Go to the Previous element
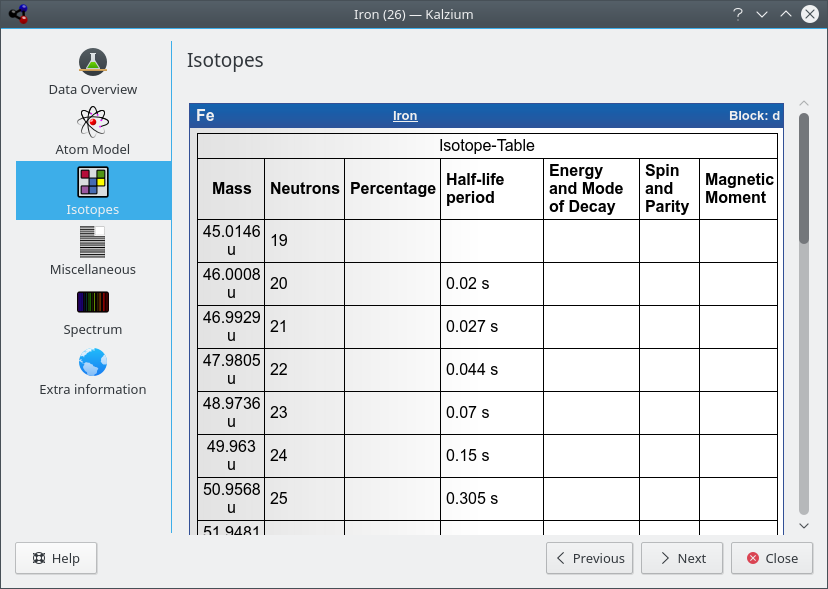 pyautogui.click(x=590, y=558)
